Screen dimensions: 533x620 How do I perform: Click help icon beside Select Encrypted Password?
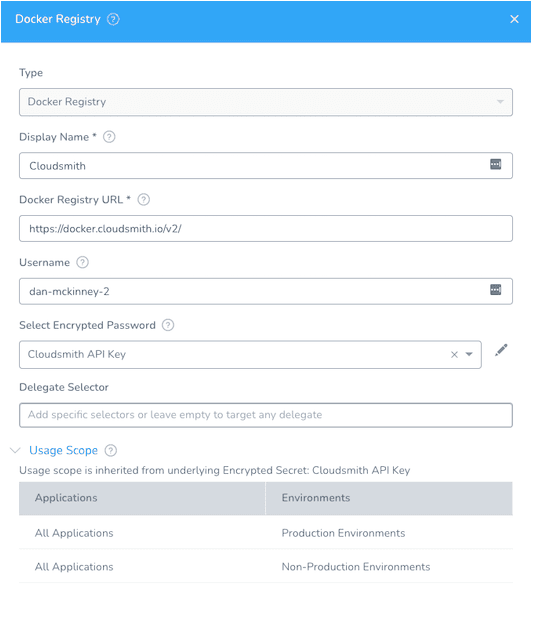pyautogui.click(x=168, y=325)
